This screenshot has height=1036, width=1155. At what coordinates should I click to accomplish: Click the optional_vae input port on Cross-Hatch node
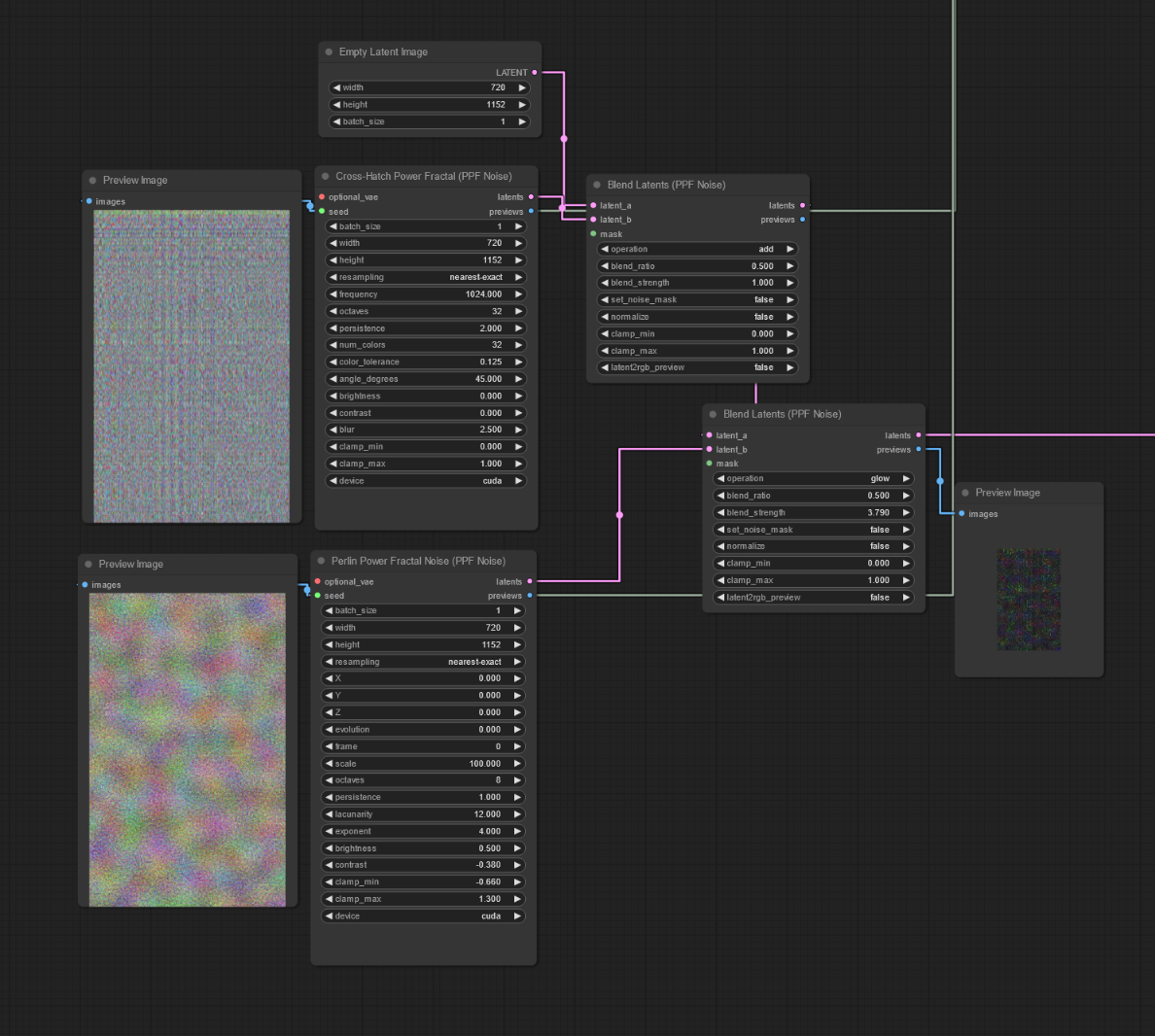(x=322, y=197)
